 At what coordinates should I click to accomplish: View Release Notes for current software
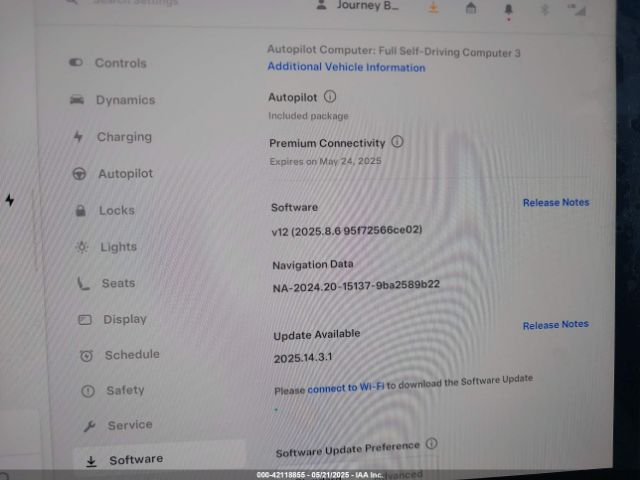(x=555, y=203)
